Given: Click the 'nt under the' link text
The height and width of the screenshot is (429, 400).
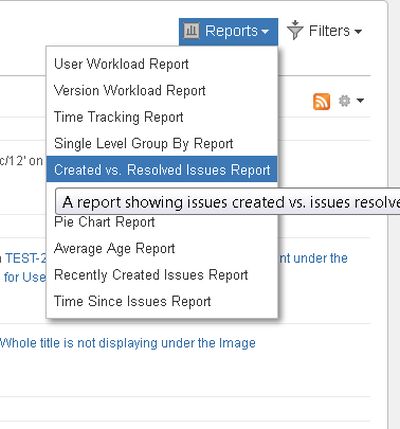Looking at the screenshot, I should coord(313,258).
